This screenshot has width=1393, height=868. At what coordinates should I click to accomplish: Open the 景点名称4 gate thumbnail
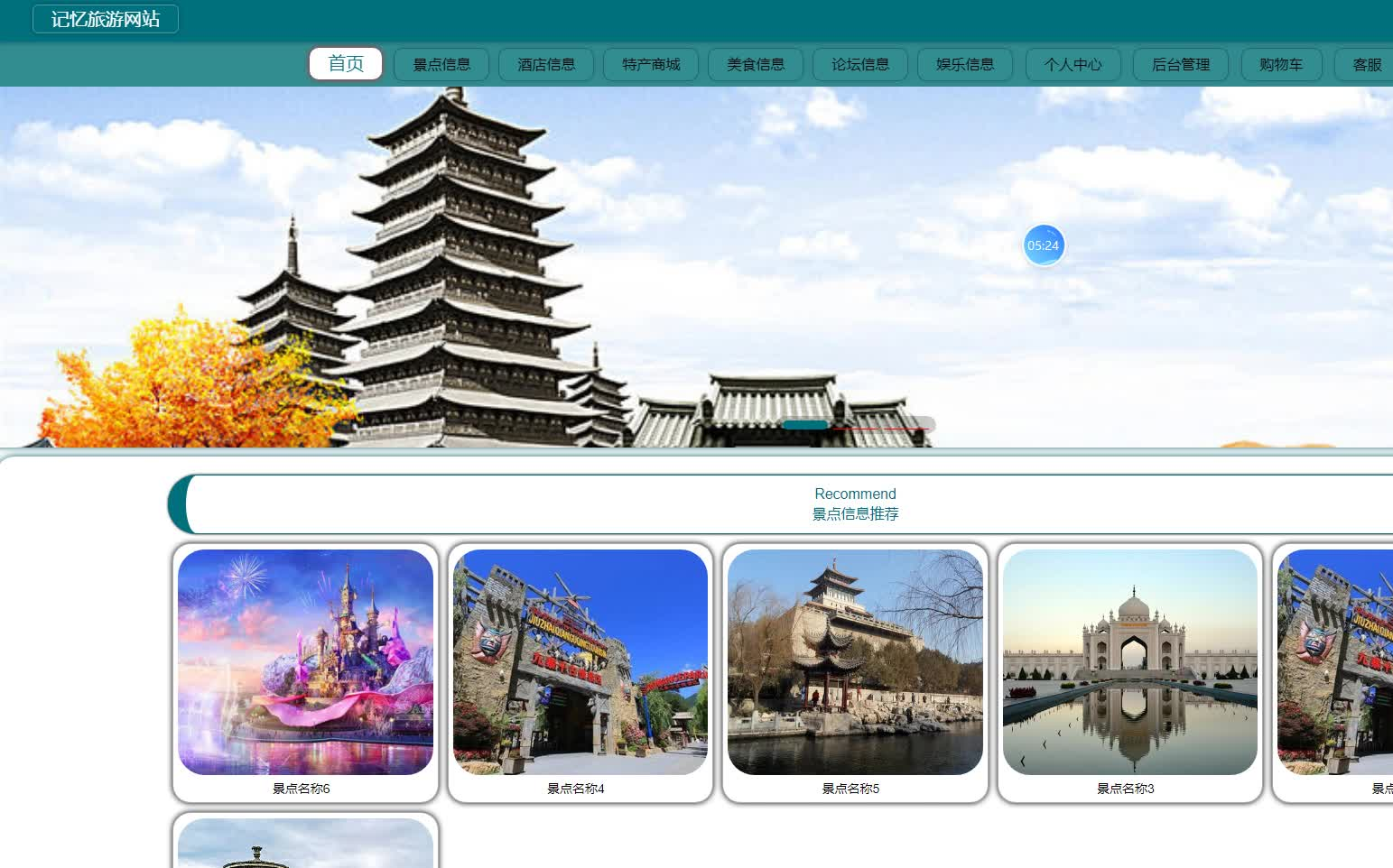coord(580,662)
